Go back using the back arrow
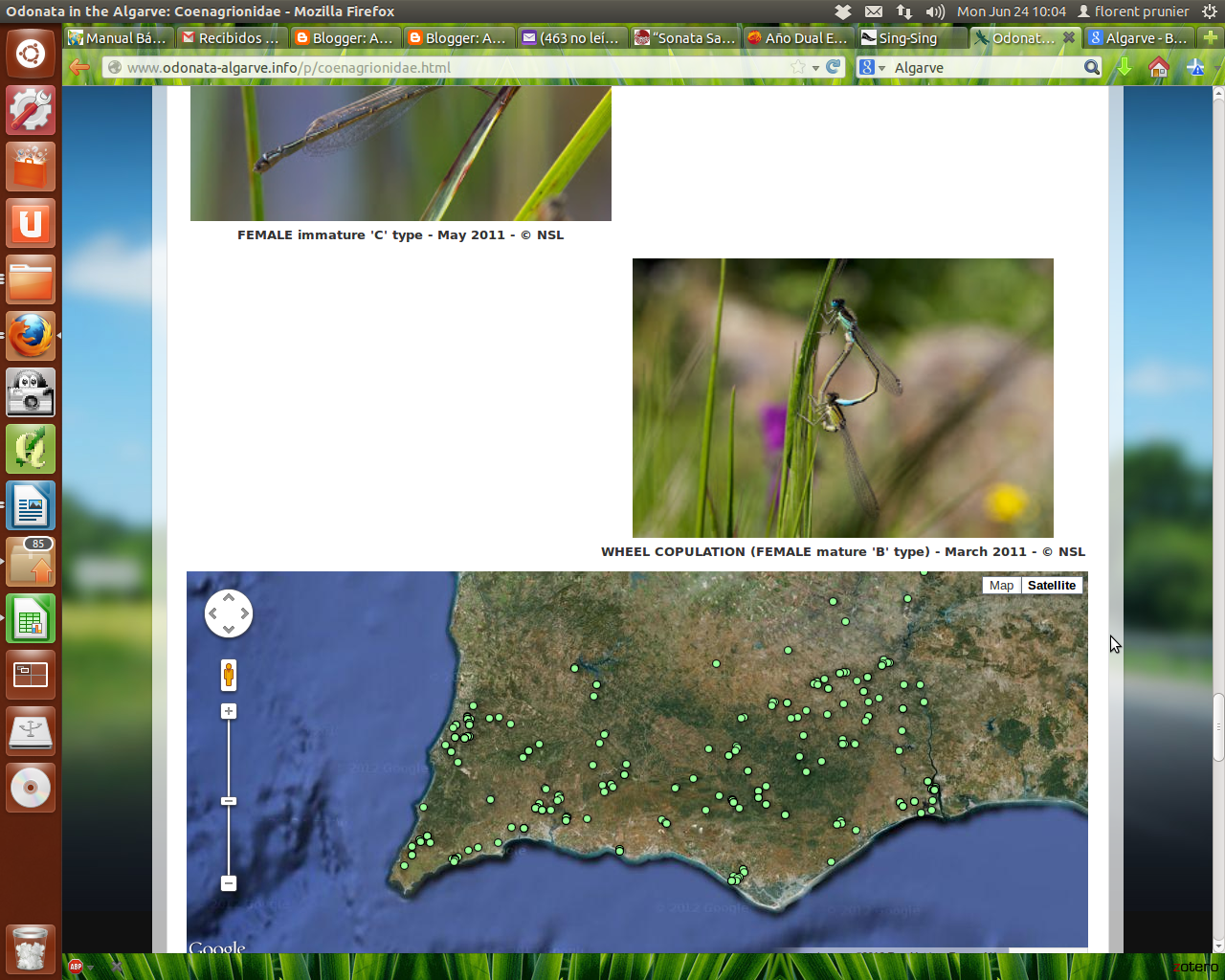This screenshot has width=1225, height=980. coord(80,67)
